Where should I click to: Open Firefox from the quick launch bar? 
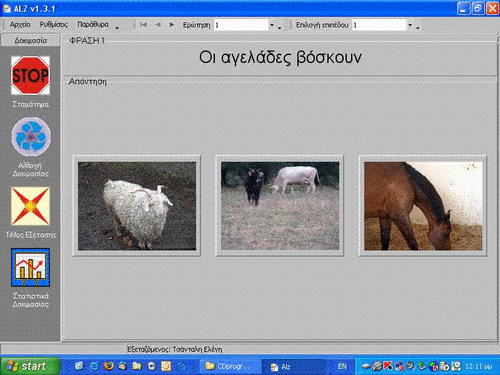tap(108, 366)
